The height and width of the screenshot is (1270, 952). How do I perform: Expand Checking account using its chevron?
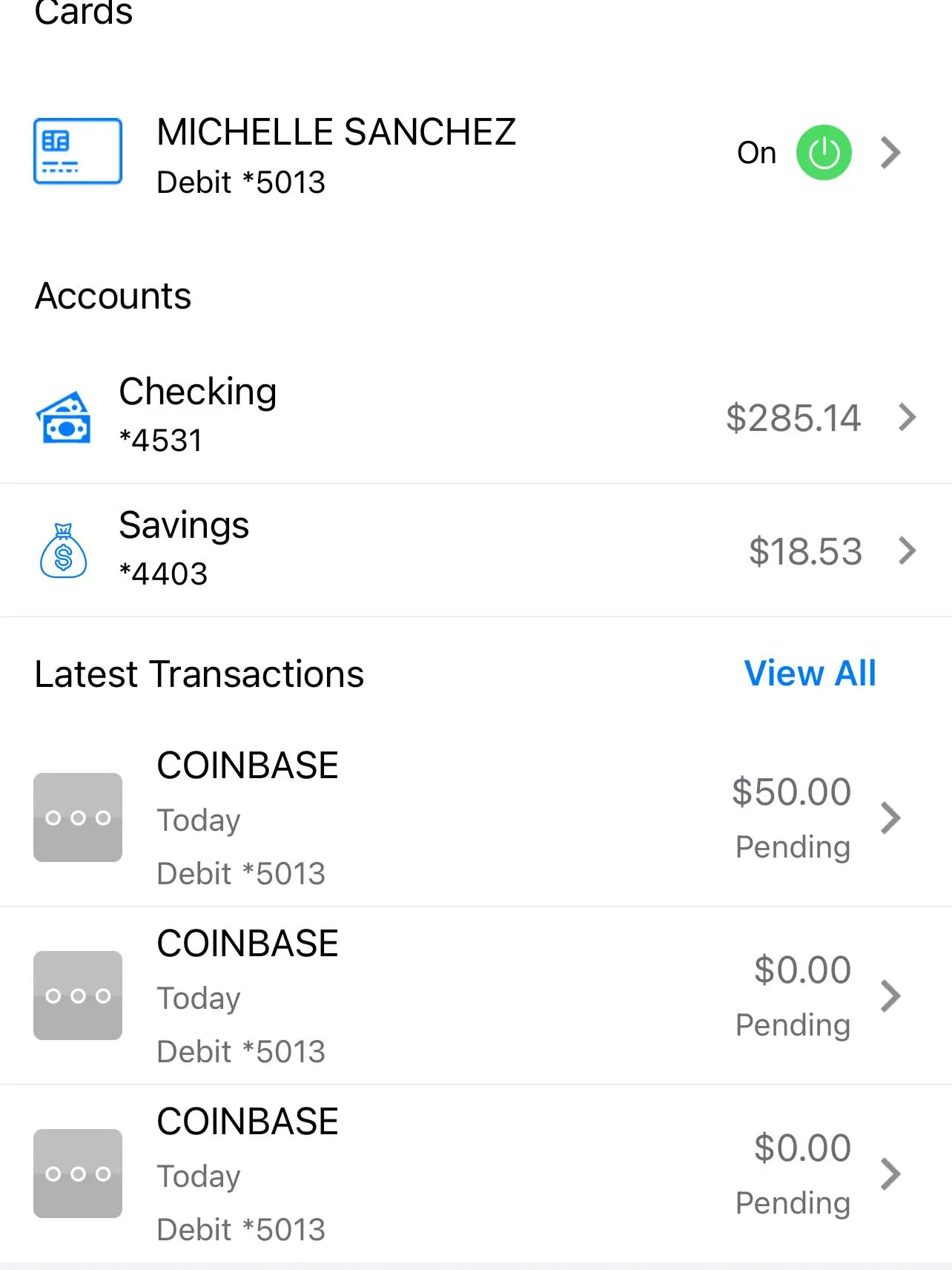click(x=907, y=417)
